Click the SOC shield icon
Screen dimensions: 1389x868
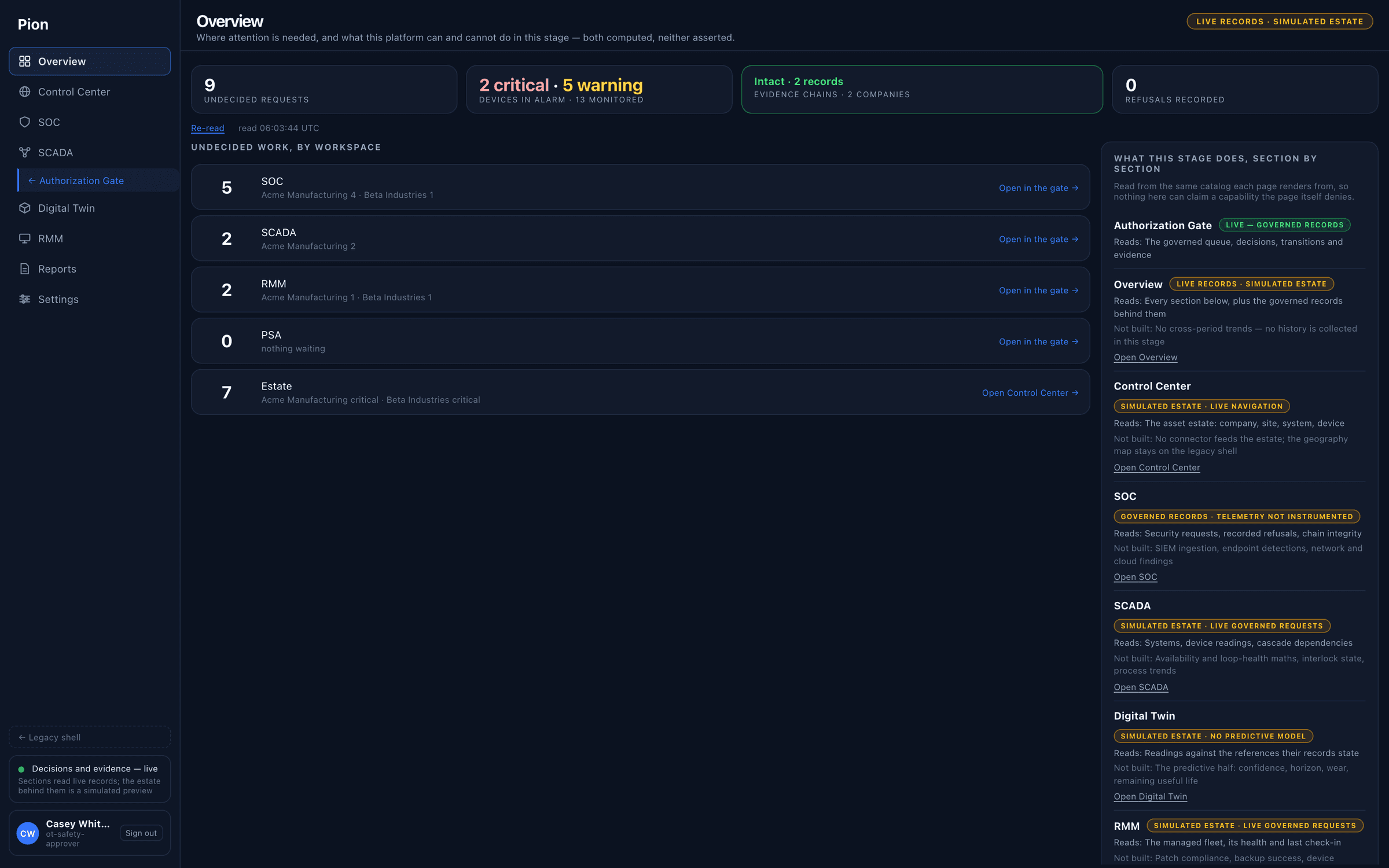(x=24, y=122)
